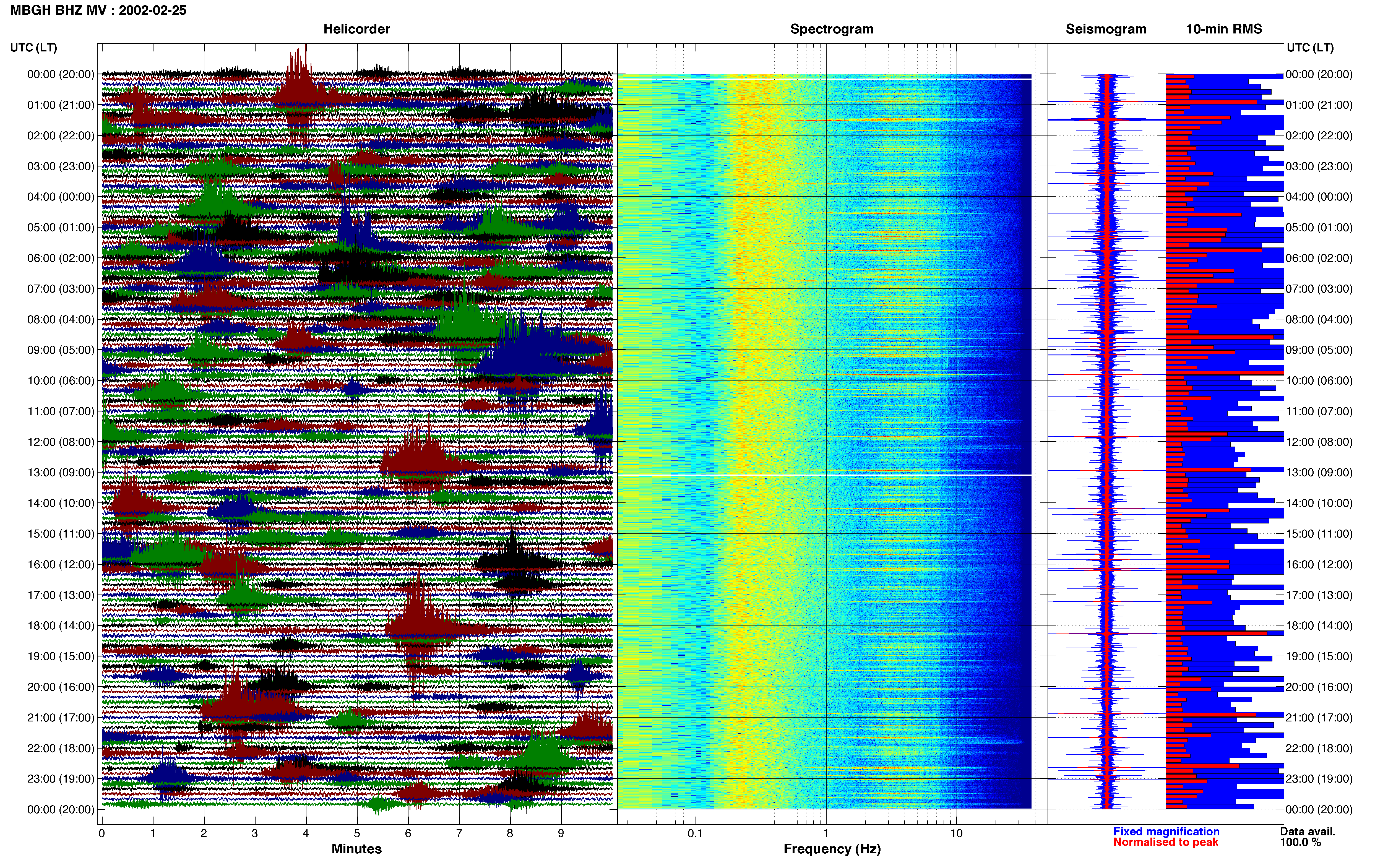1388x868 pixels.
Task: Click the Seismogram panel title
Action: (1106, 29)
